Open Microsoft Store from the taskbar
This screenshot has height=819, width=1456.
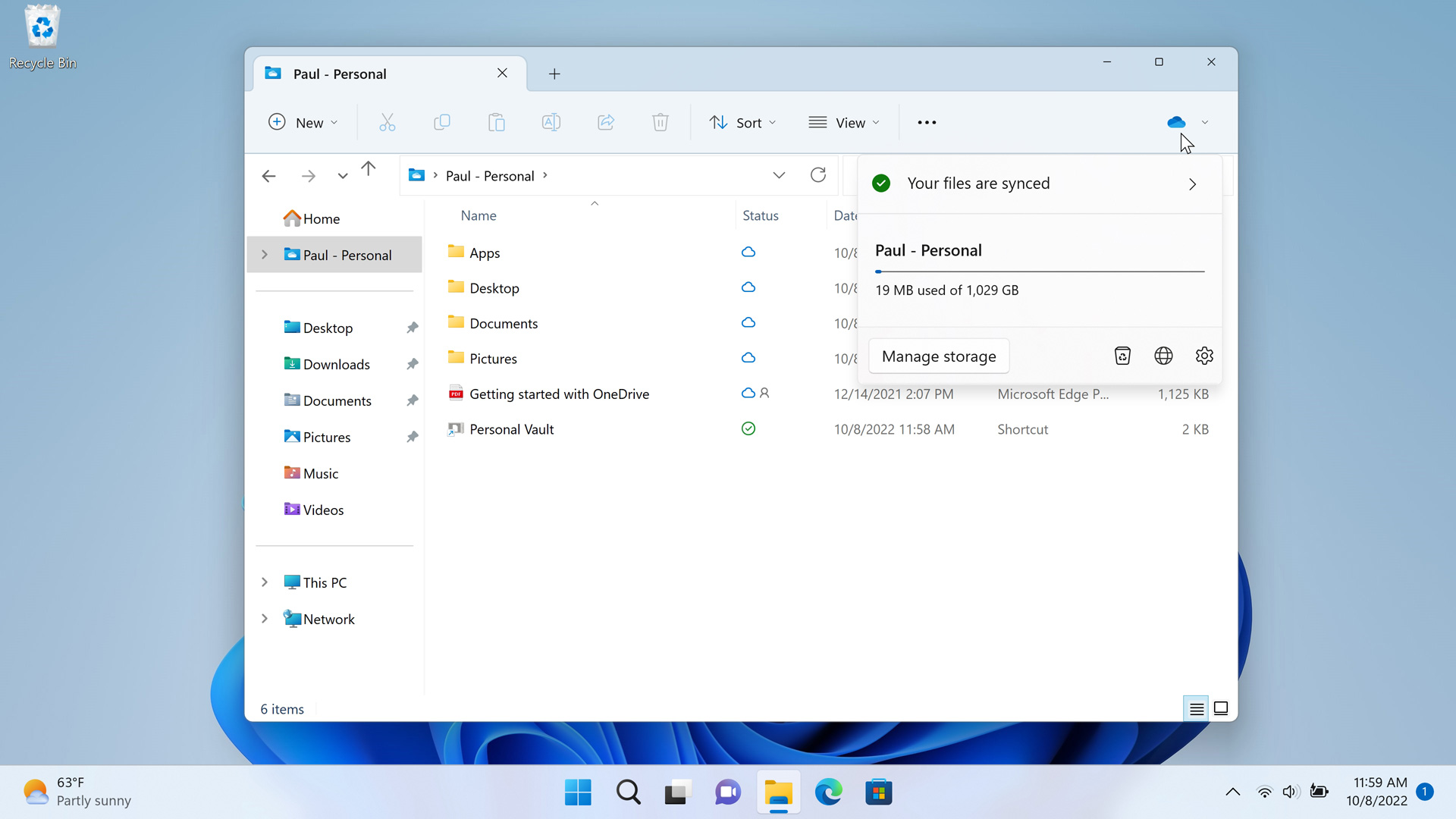coord(878,792)
